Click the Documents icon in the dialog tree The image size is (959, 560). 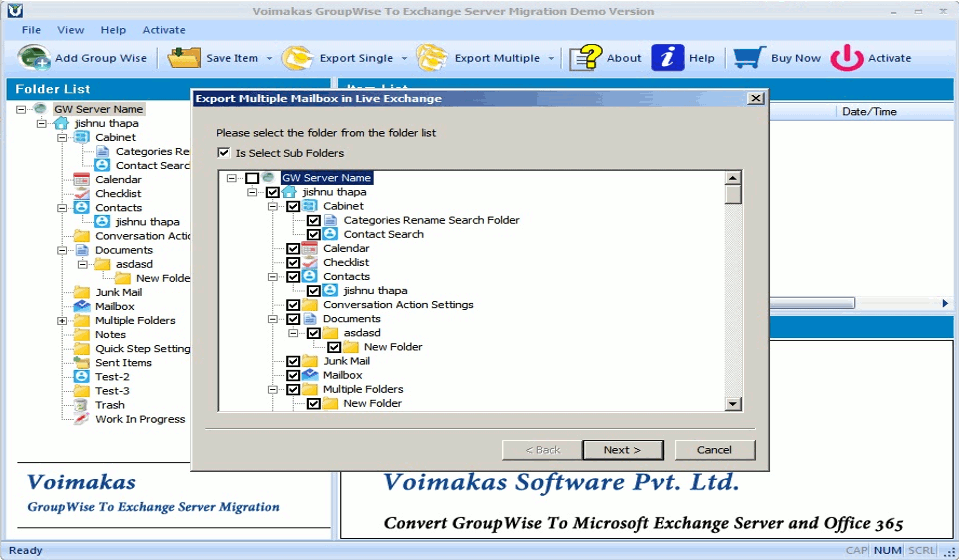pos(310,319)
